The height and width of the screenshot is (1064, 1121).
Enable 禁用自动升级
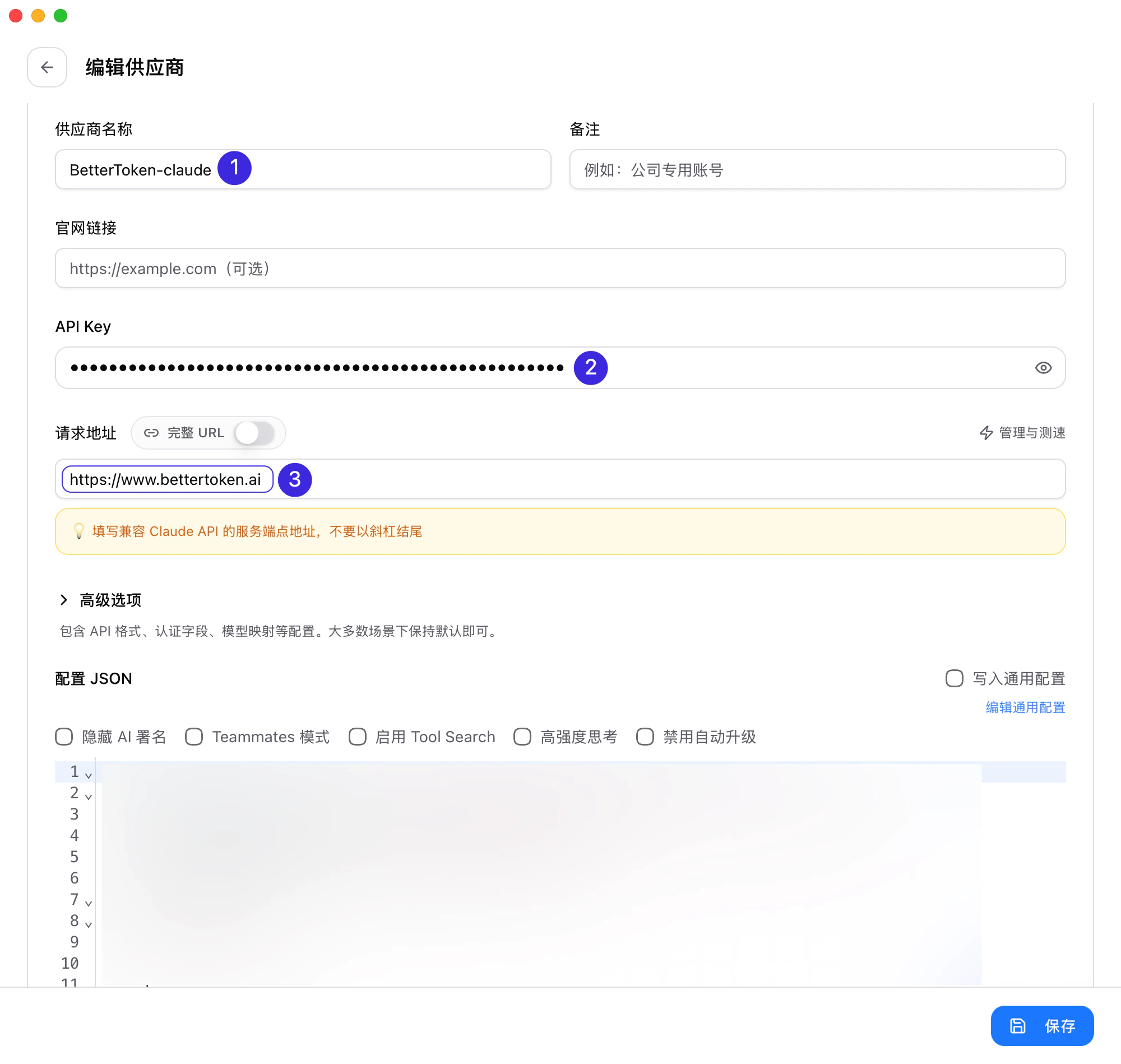pyautogui.click(x=645, y=737)
